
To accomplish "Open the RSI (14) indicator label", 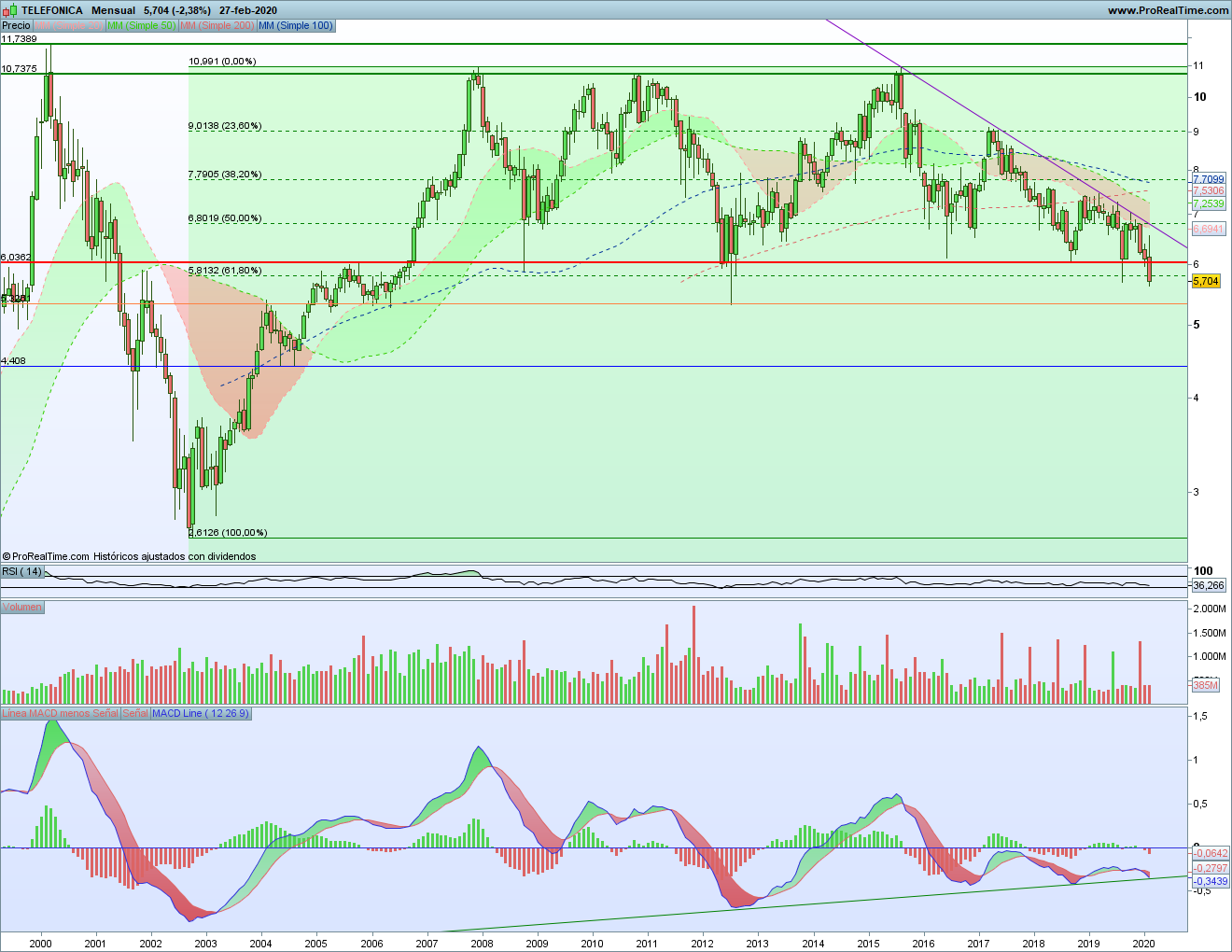I will [22, 571].
